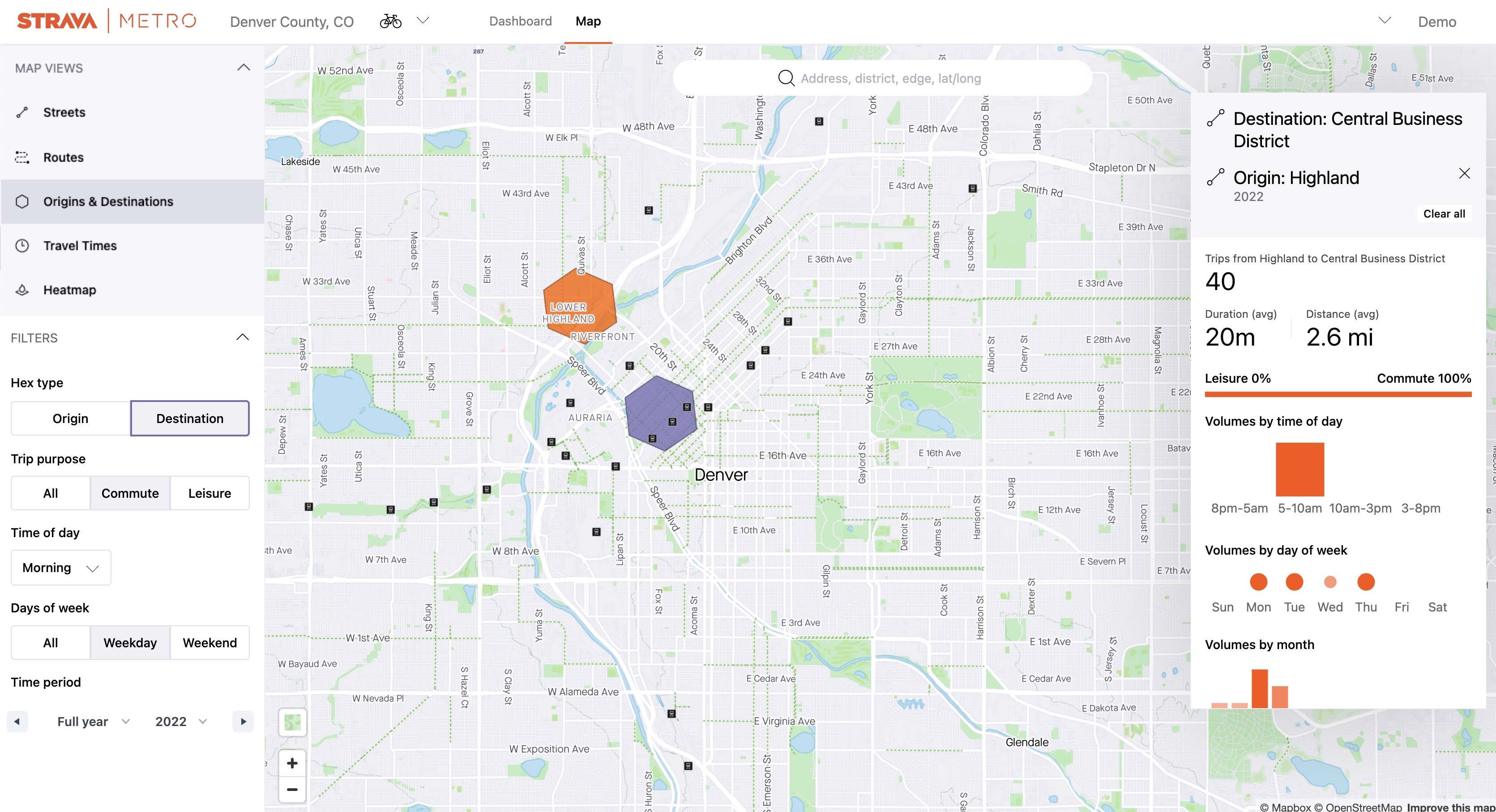Click the Wednesday volume dot
The width and height of the screenshot is (1496, 812).
(1330, 581)
